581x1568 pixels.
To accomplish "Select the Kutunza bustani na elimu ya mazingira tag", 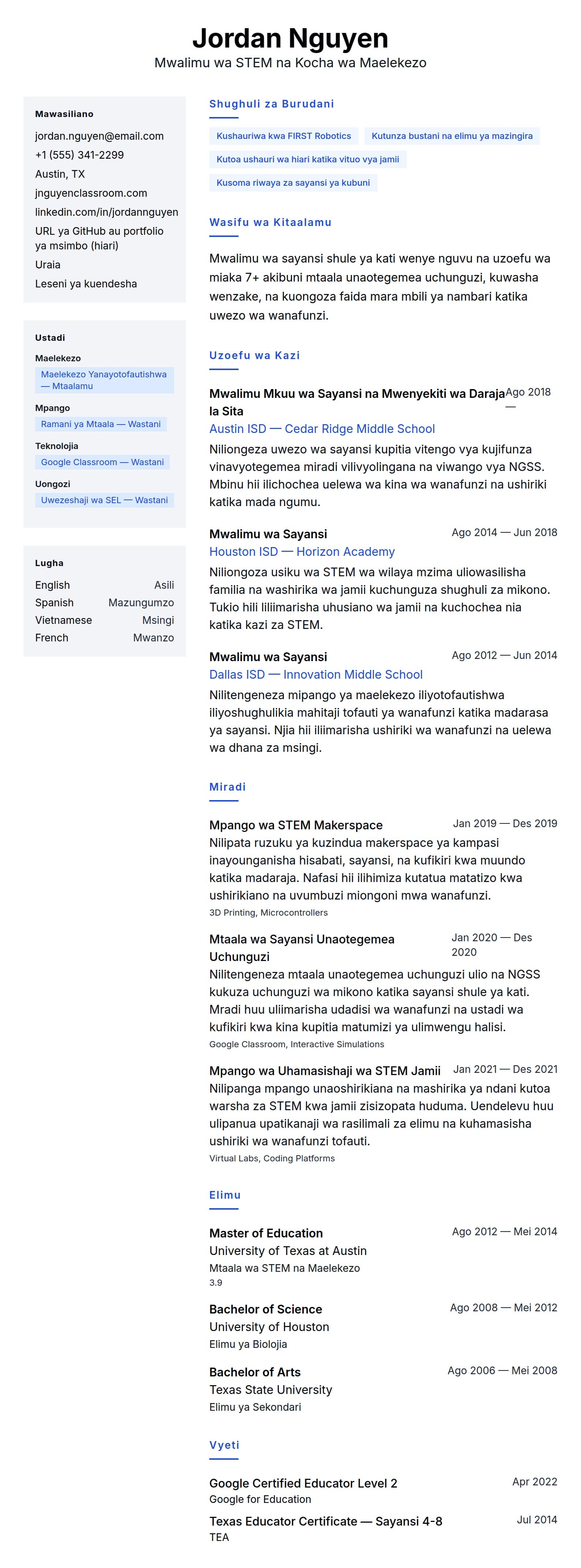I will pos(451,136).
